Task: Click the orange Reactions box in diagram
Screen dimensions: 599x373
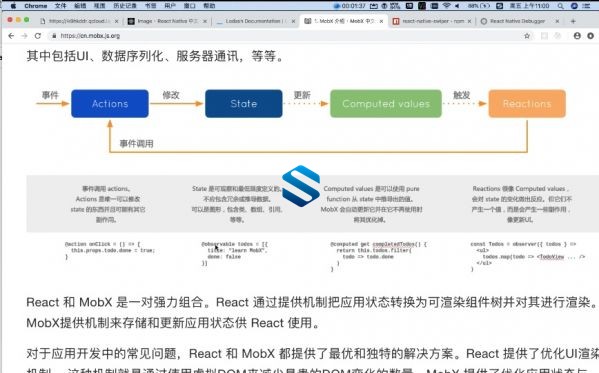Action: coord(527,104)
